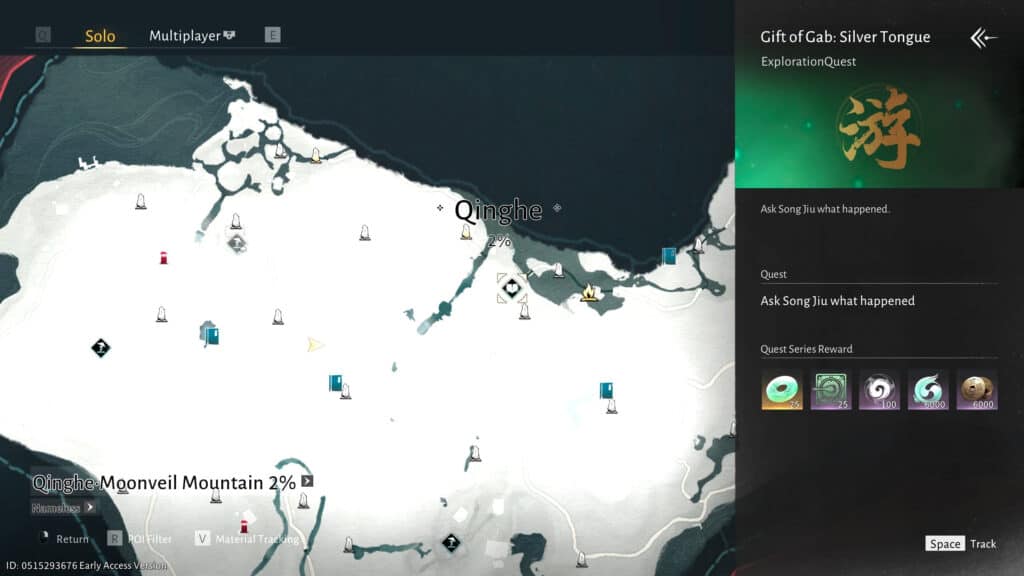1024x576 pixels.
Task: Click the golden campfire icon on map
Action: coord(589,292)
